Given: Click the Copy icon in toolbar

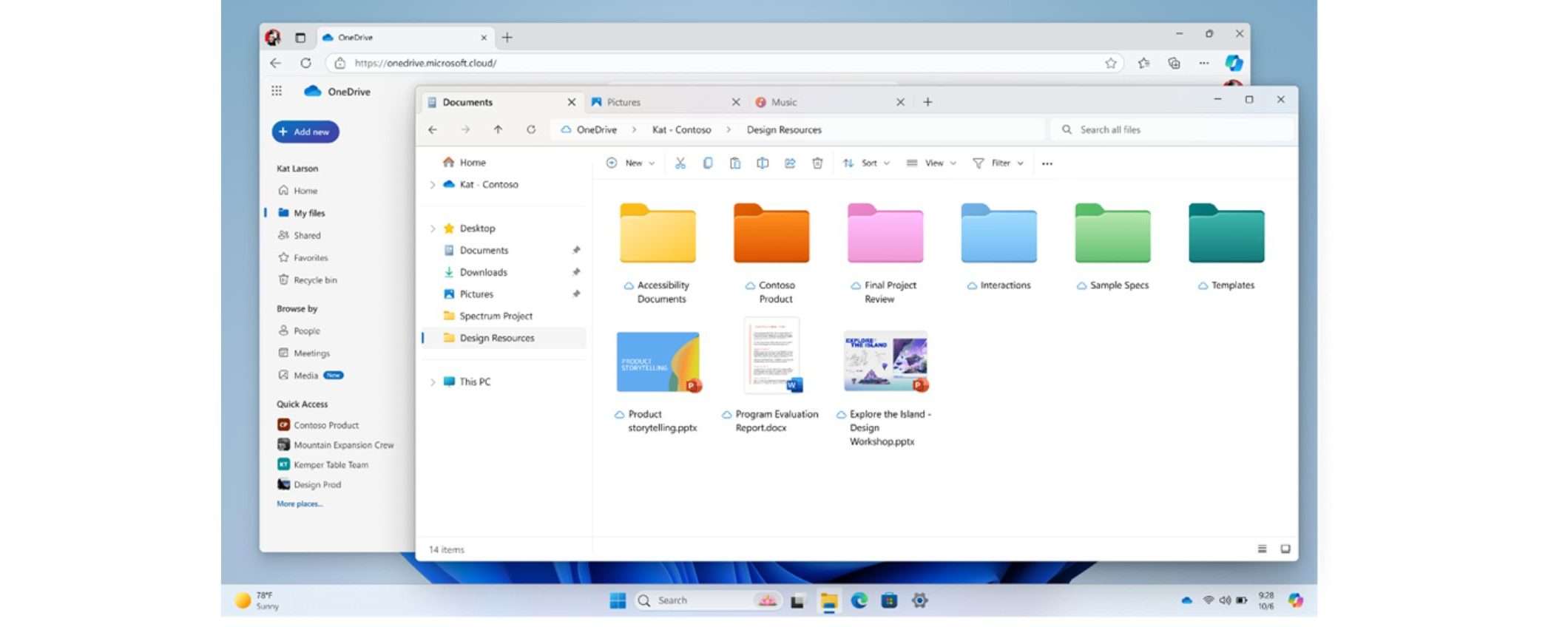Looking at the screenshot, I should tap(708, 163).
